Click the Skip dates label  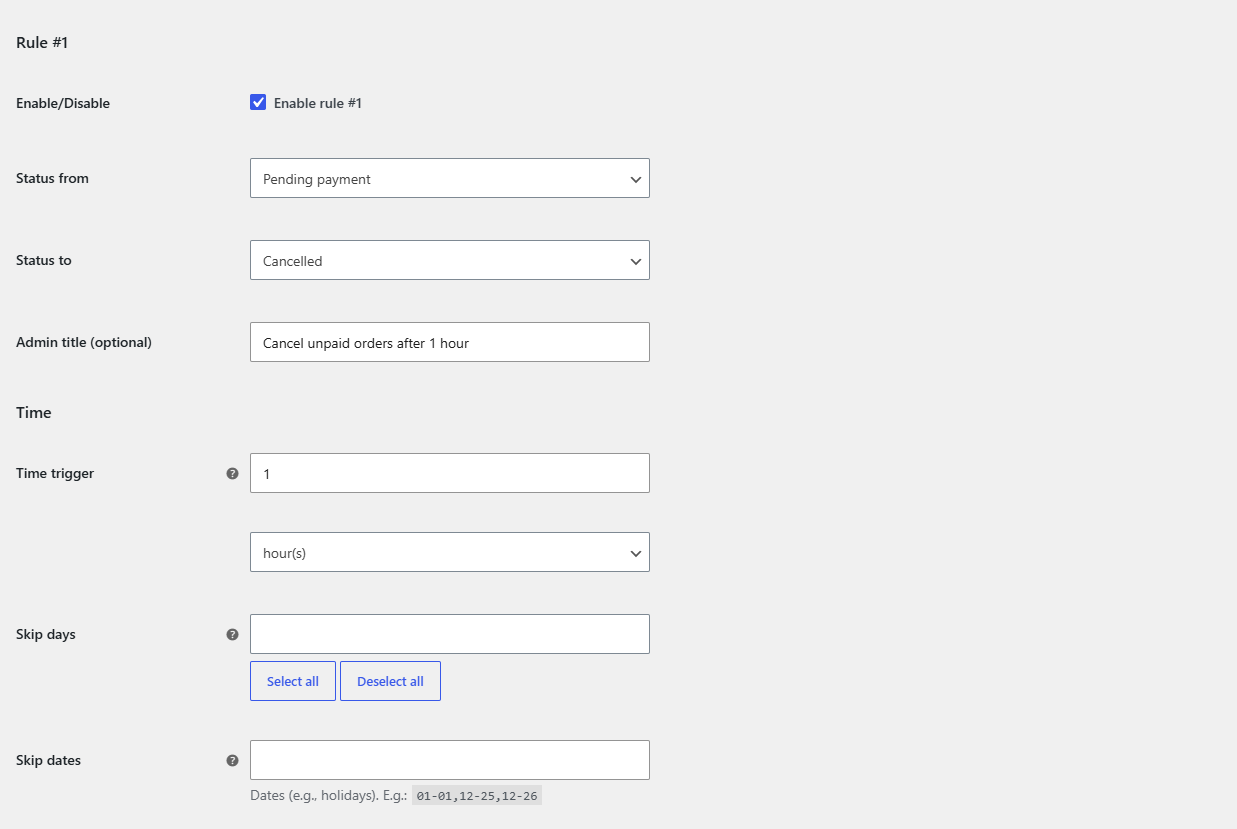(x=48, y=760)
